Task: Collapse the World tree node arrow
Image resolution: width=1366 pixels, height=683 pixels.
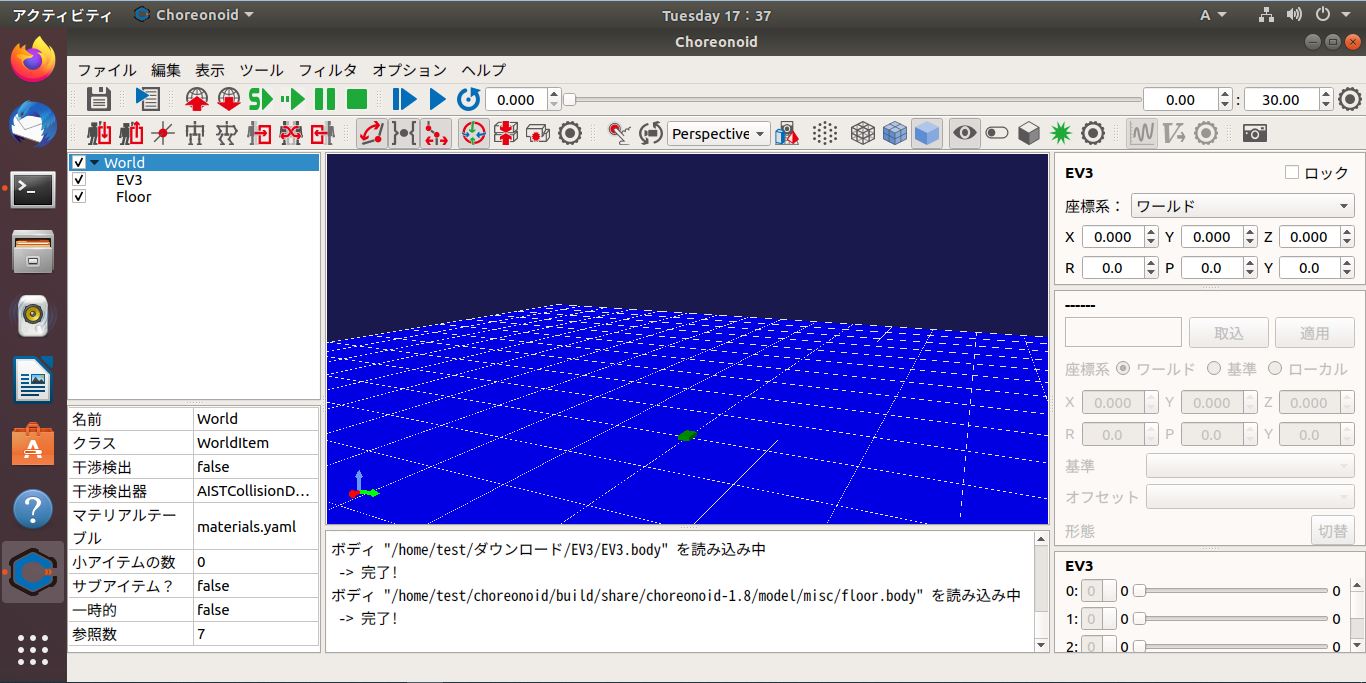Action: [94, 162]
